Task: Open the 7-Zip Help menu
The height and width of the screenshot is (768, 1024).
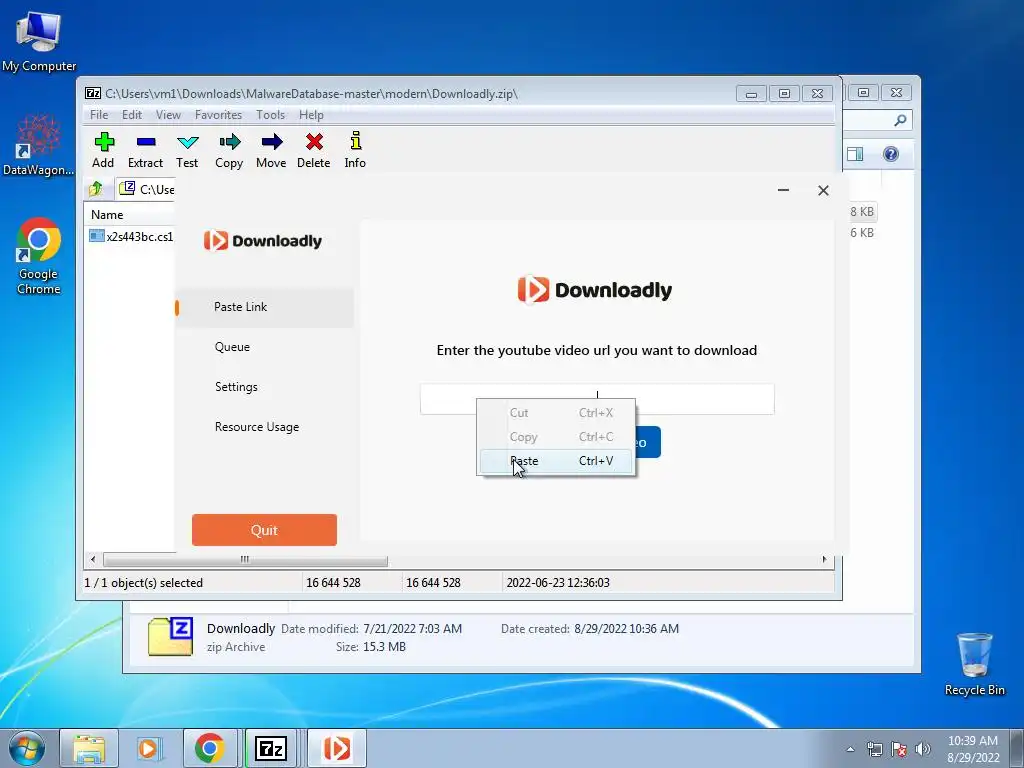Action: (x=311, y=115)
